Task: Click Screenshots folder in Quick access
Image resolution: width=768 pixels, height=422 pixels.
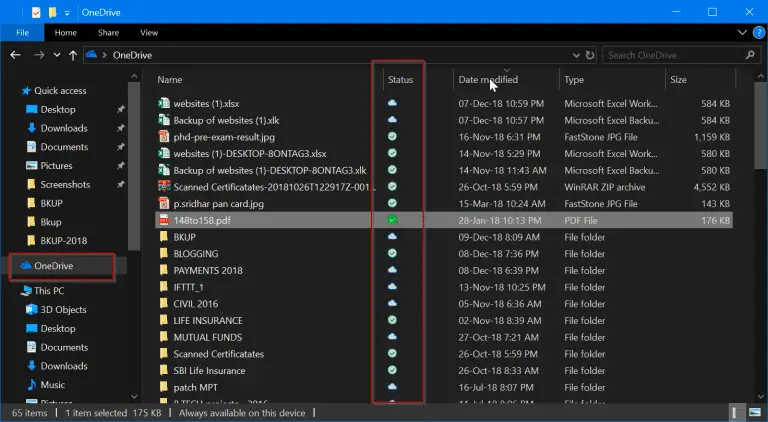Action: click(65, 185)
